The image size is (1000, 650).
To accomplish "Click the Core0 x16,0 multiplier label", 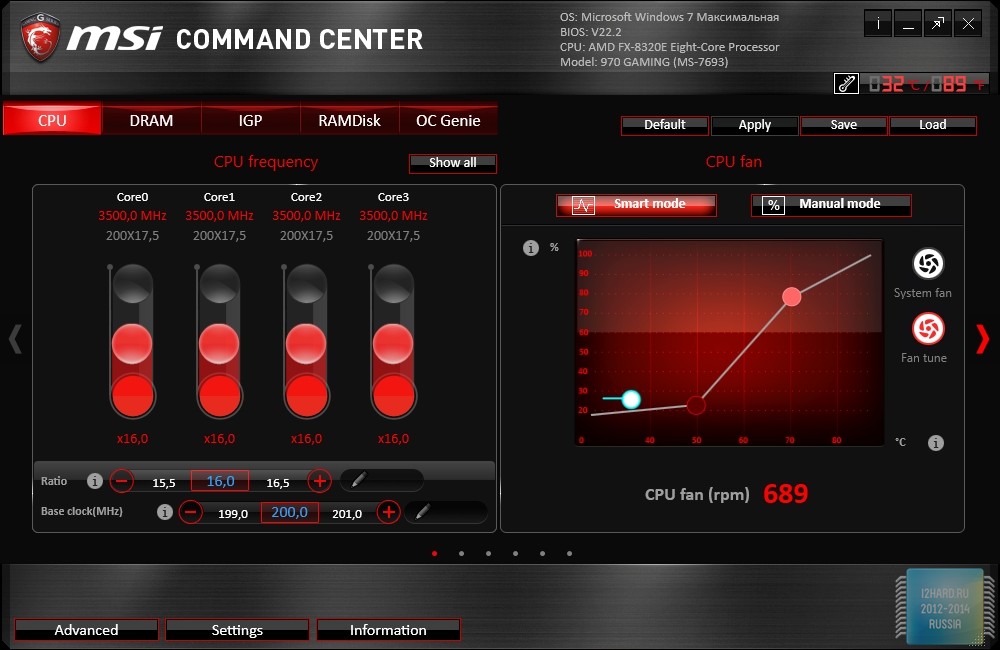I will tap(132, 439).
